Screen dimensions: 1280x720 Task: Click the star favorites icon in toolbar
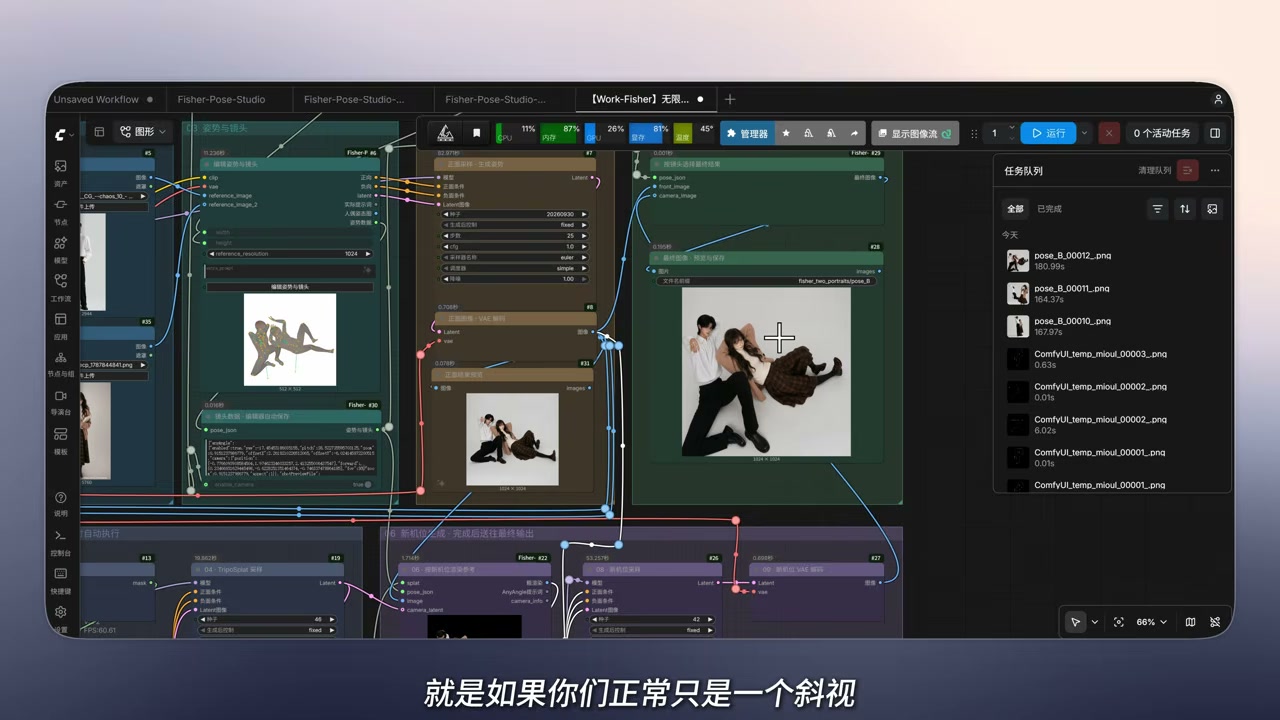coord(786,133)
